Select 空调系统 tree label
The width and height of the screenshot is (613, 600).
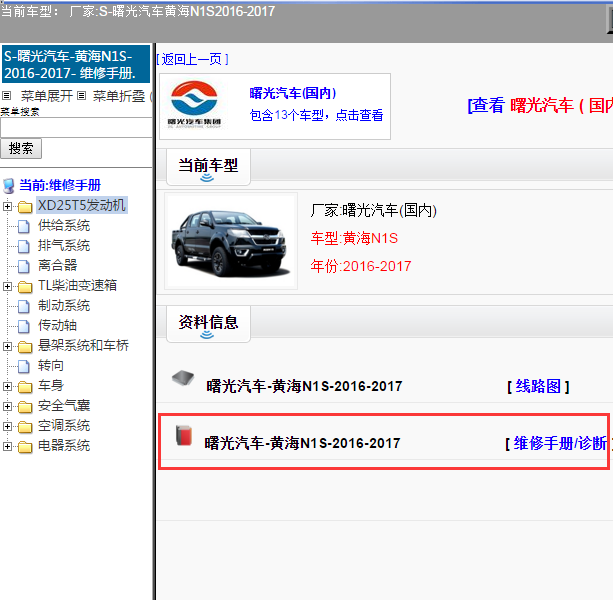click(x=64, y=425)
